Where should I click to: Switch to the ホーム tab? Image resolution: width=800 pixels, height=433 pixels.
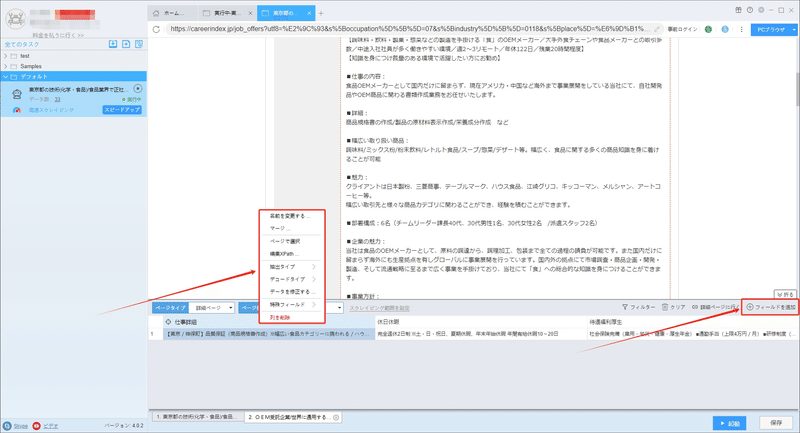pos(173,13)
